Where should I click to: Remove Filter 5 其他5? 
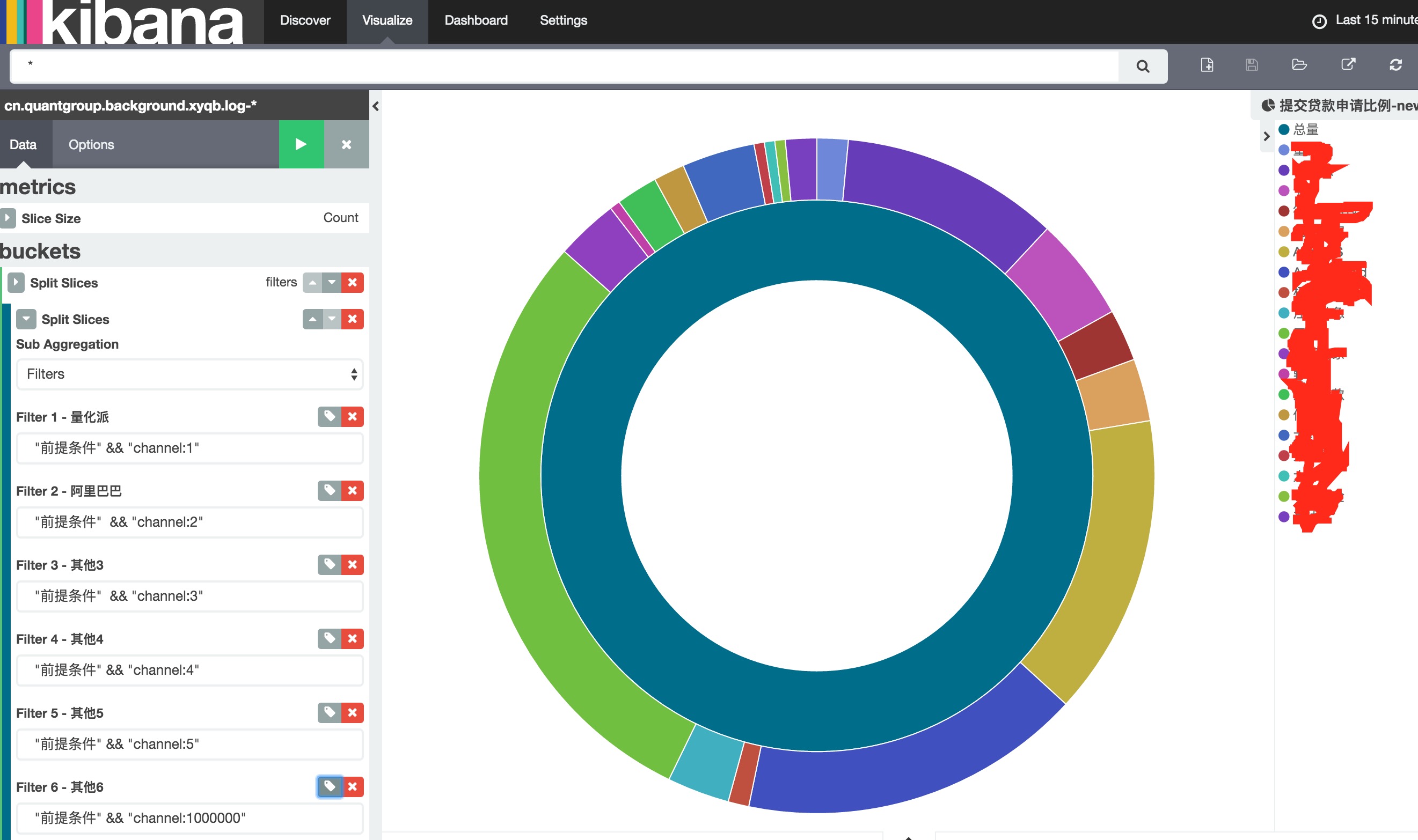[352, 713]
